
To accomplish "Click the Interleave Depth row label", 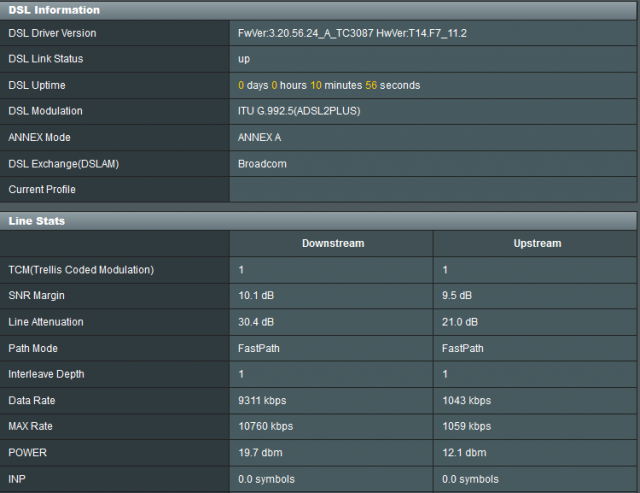I will point(46,374).
